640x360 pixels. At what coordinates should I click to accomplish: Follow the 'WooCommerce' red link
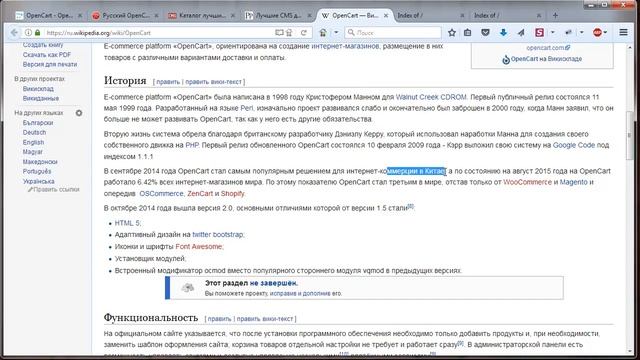click(527, 182)
